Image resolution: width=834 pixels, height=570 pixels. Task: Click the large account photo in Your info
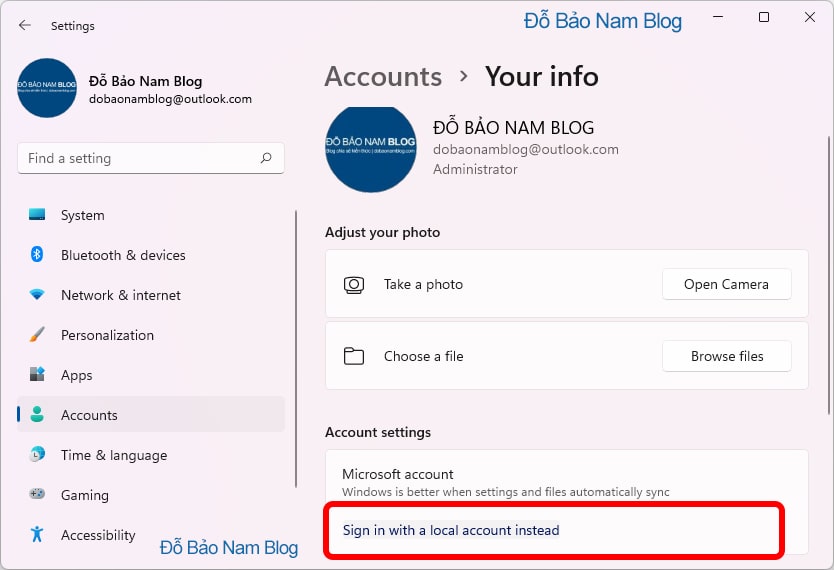371,149
